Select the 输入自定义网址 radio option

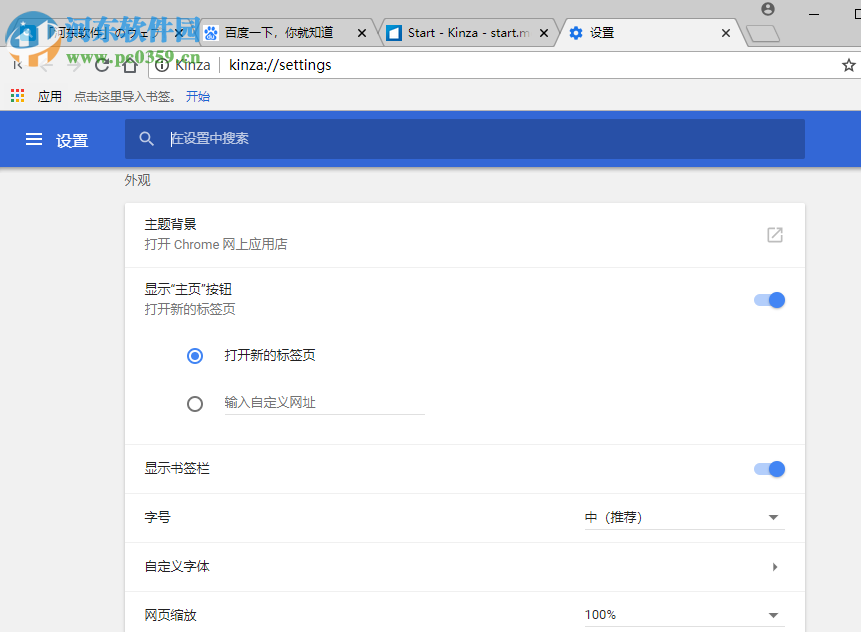click(195, 403)
